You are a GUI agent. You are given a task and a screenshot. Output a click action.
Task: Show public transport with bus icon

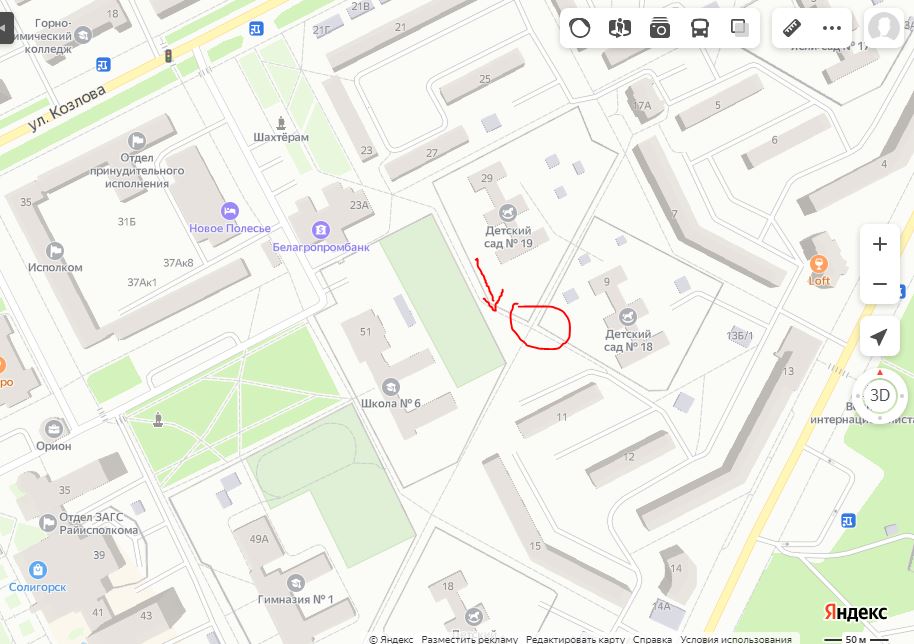click(700, 27)
